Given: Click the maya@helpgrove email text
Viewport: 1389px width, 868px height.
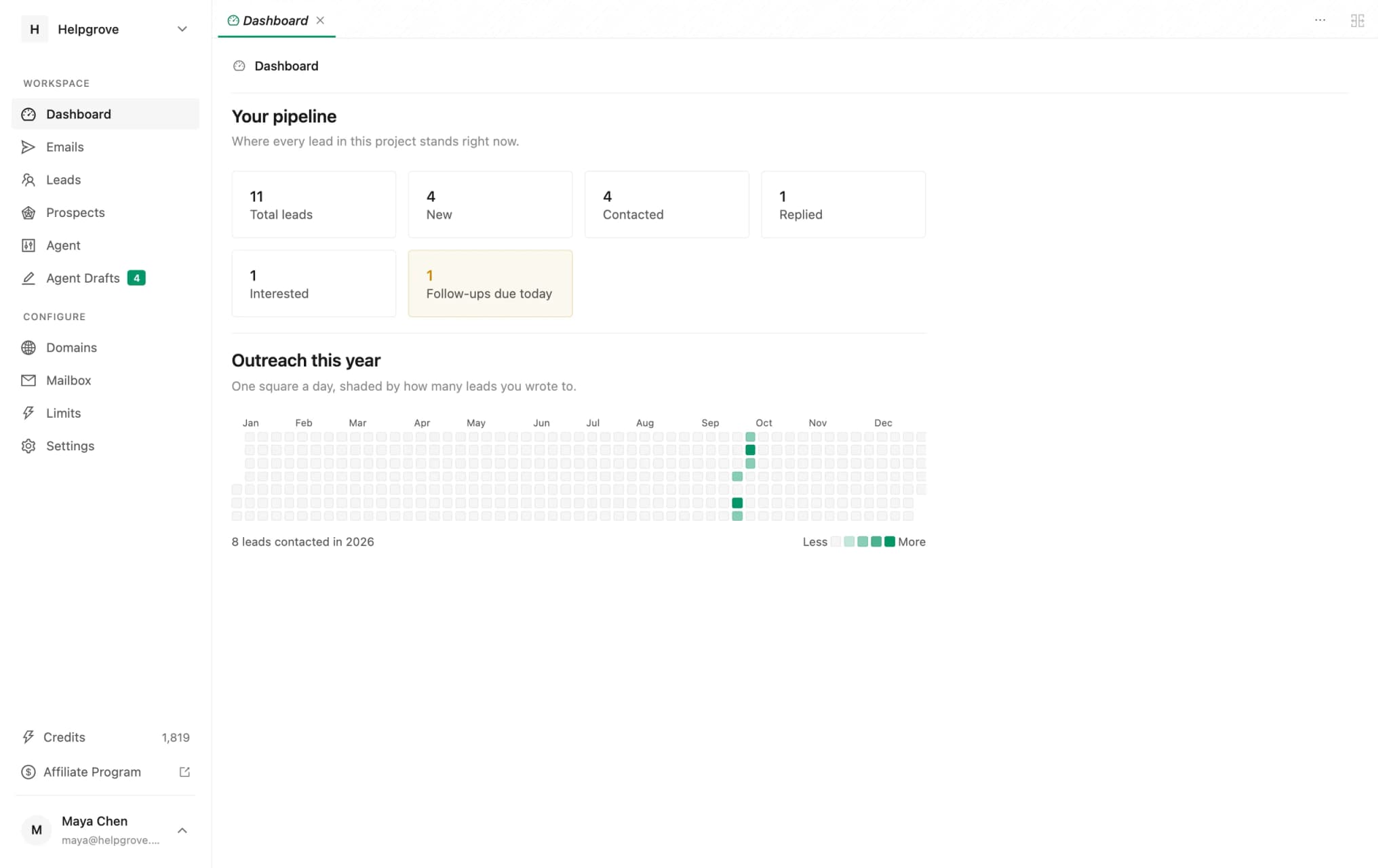Looking at the screenshot, I should pos(111,840).
